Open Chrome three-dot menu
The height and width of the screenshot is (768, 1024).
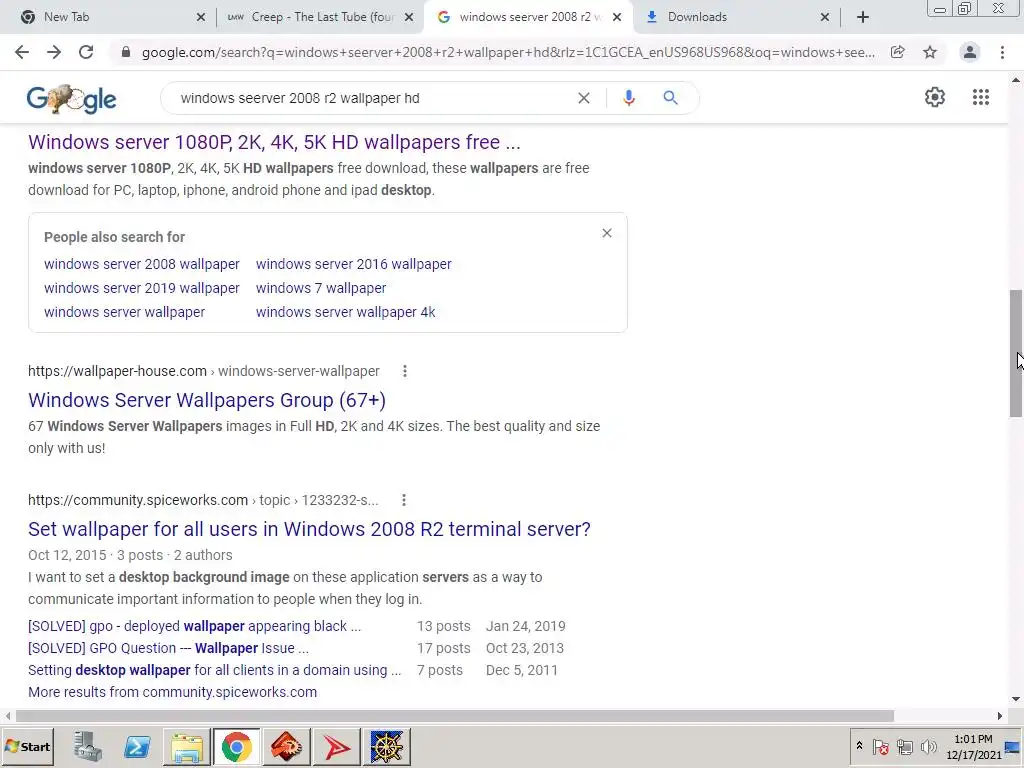1002,52
